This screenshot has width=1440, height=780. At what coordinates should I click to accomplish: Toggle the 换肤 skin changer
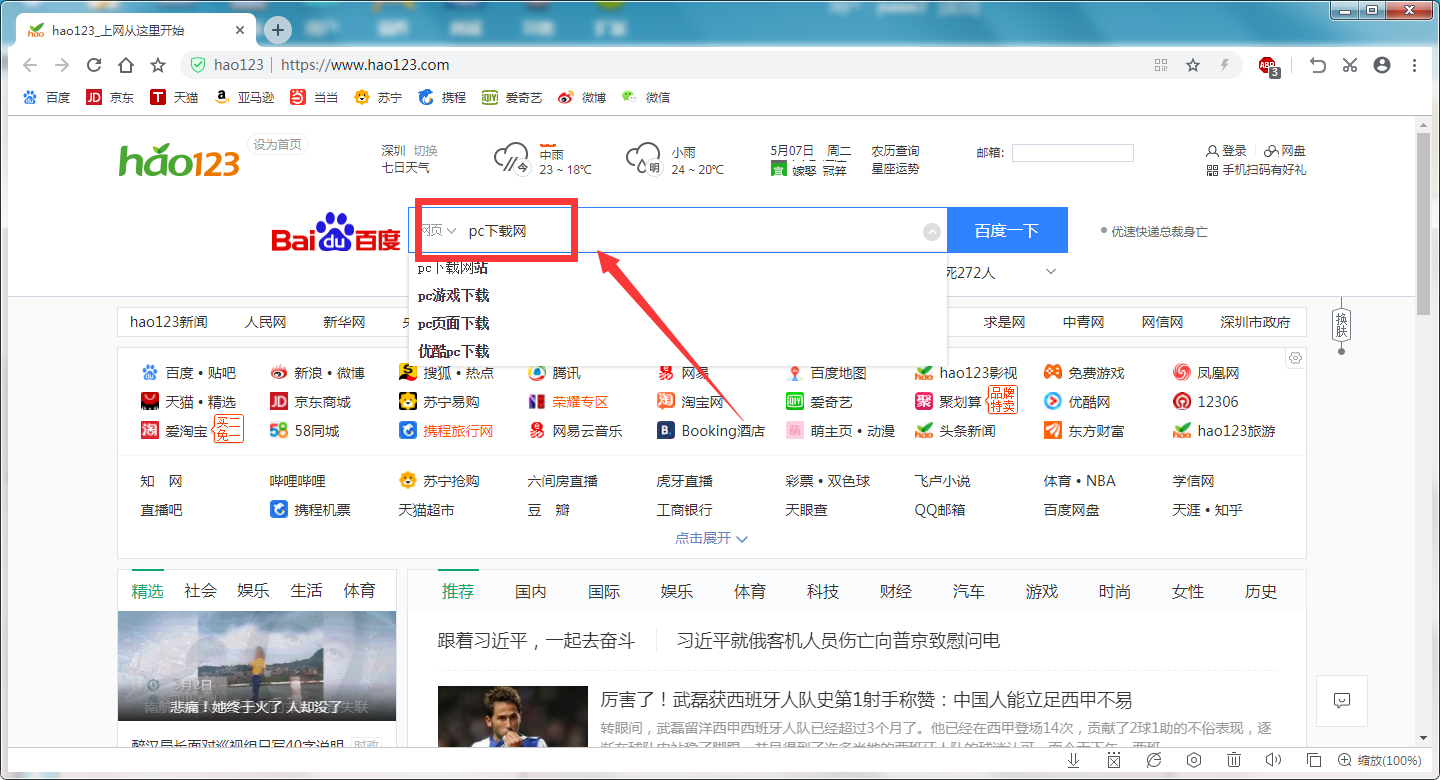(x=1341, y=325)
